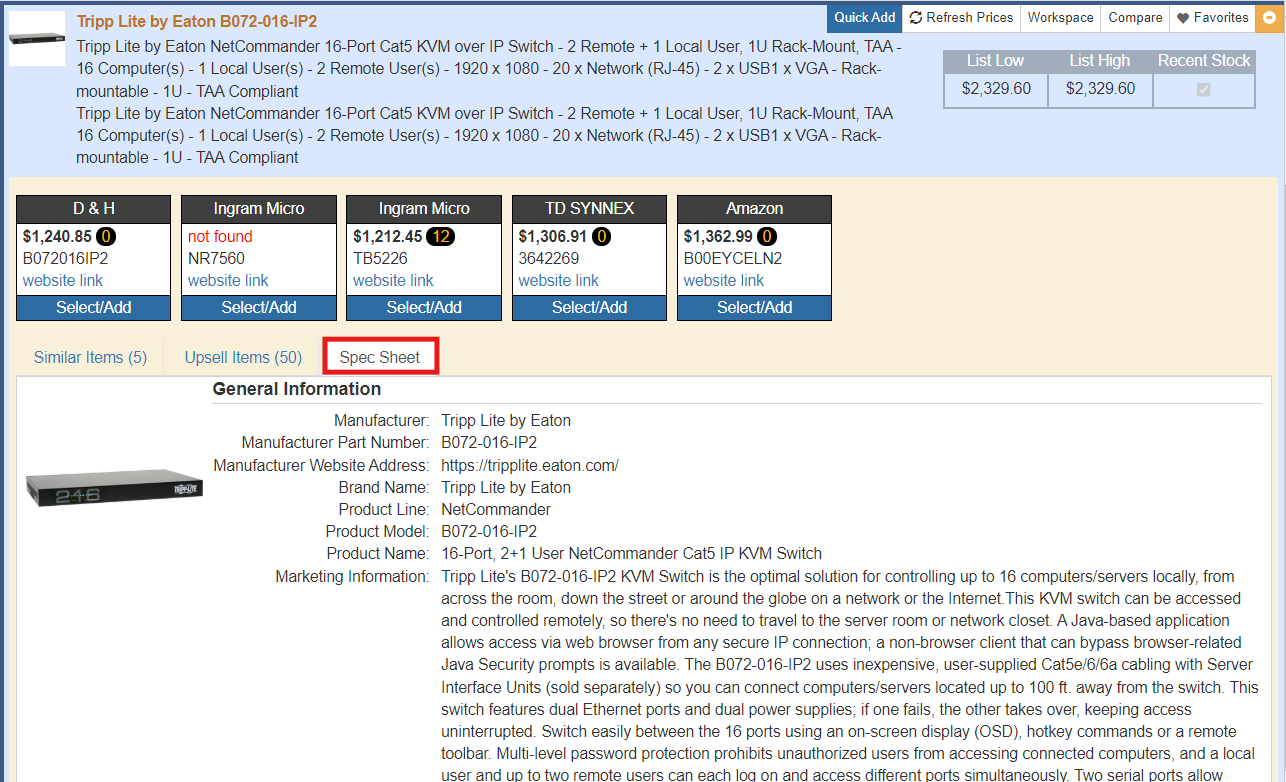This screenshot has width=1286, height=782.
Task: Click the D & H stock quantity badge
Action: click(106, 237)
